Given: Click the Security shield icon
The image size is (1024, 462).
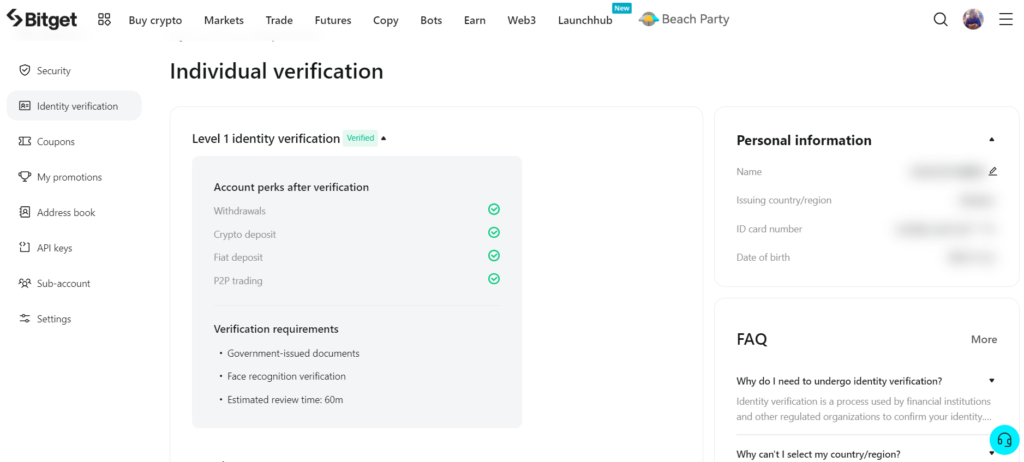Looking at the screenshot, I should [25, 71].
